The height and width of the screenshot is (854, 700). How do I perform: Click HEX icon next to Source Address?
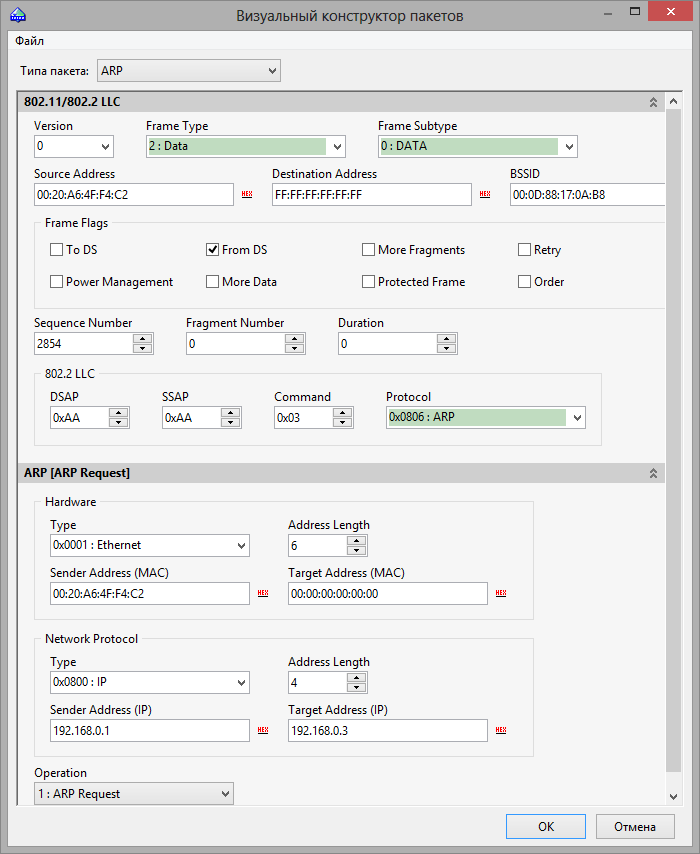(247, 194)
